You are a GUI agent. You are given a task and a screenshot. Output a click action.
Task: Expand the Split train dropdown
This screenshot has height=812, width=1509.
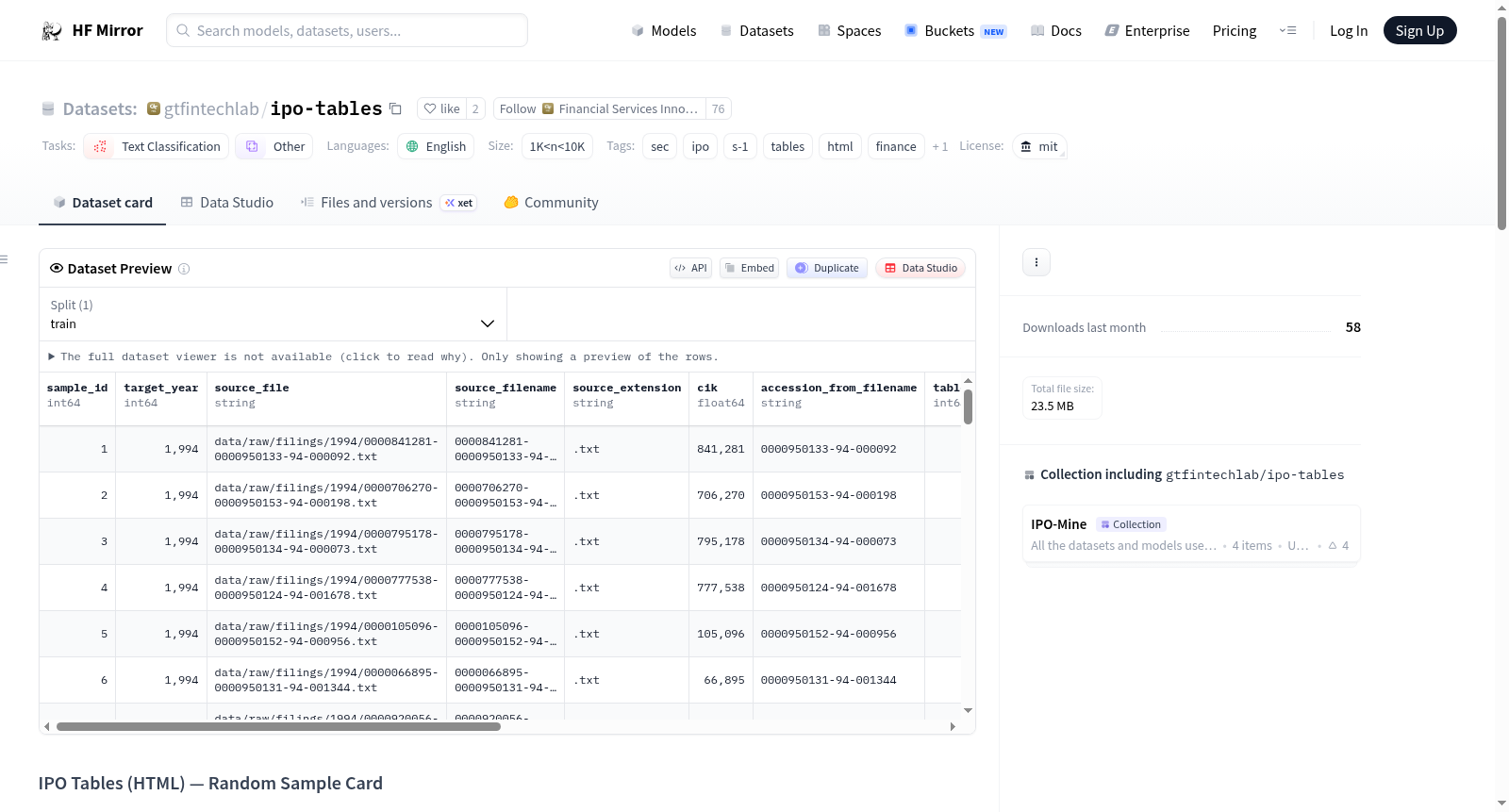(x=274, y=314)
